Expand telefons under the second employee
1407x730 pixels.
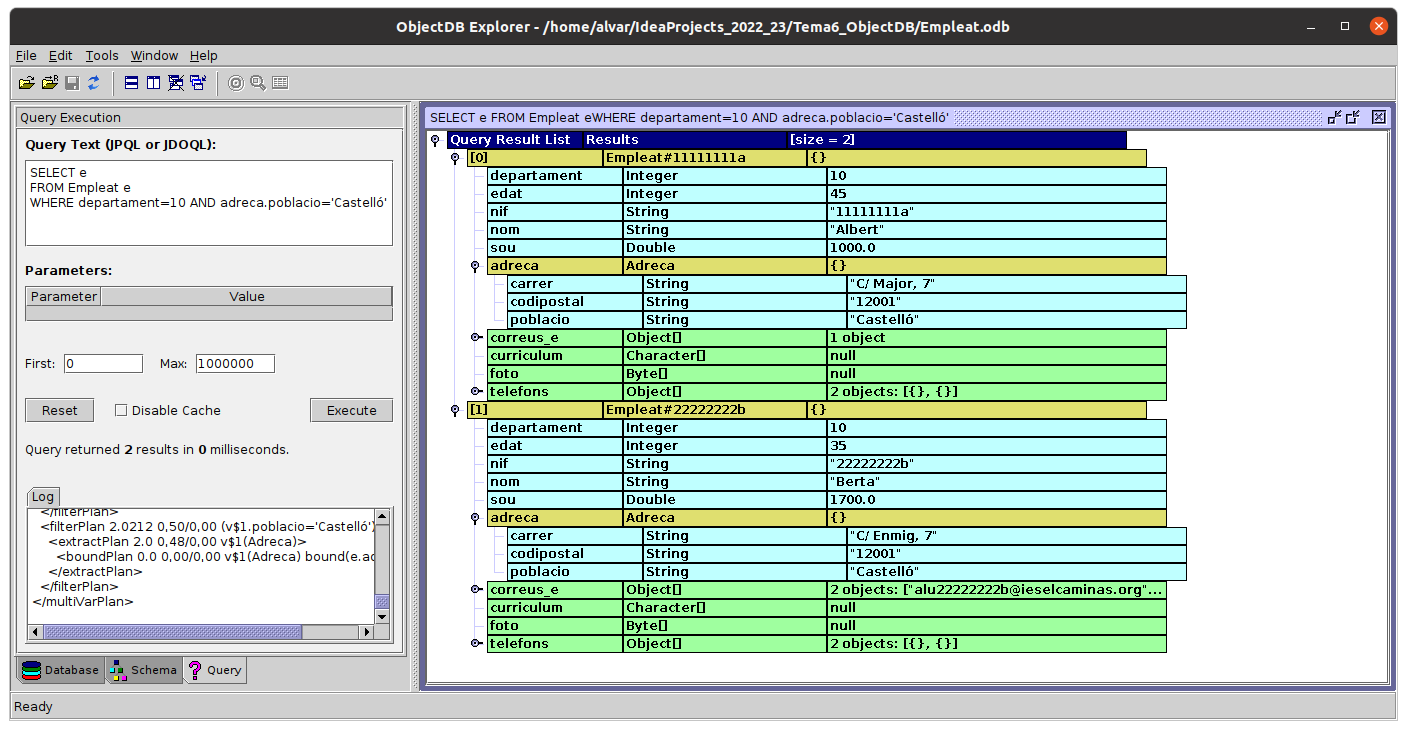coord(475,644)
